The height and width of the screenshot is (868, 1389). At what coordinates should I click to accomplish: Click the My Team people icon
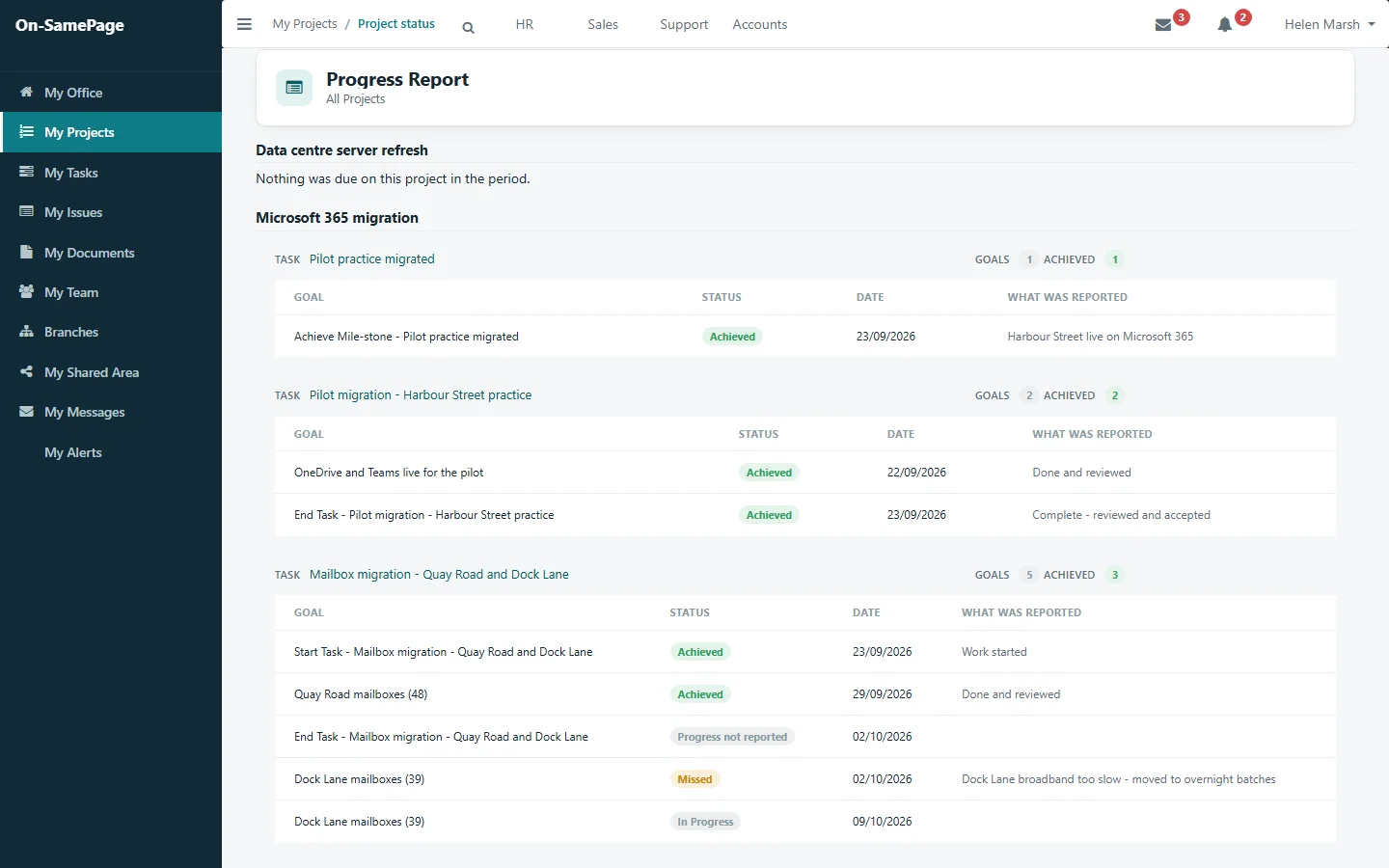click(x=26, y=291)
